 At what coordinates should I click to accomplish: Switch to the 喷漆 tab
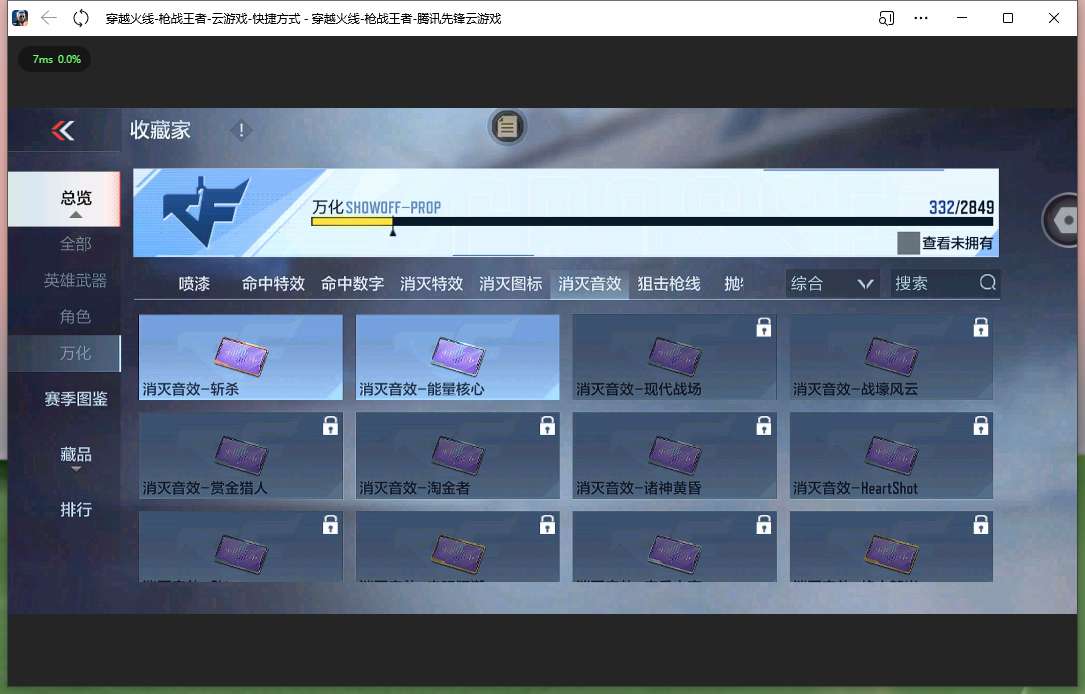coord(194,284)
